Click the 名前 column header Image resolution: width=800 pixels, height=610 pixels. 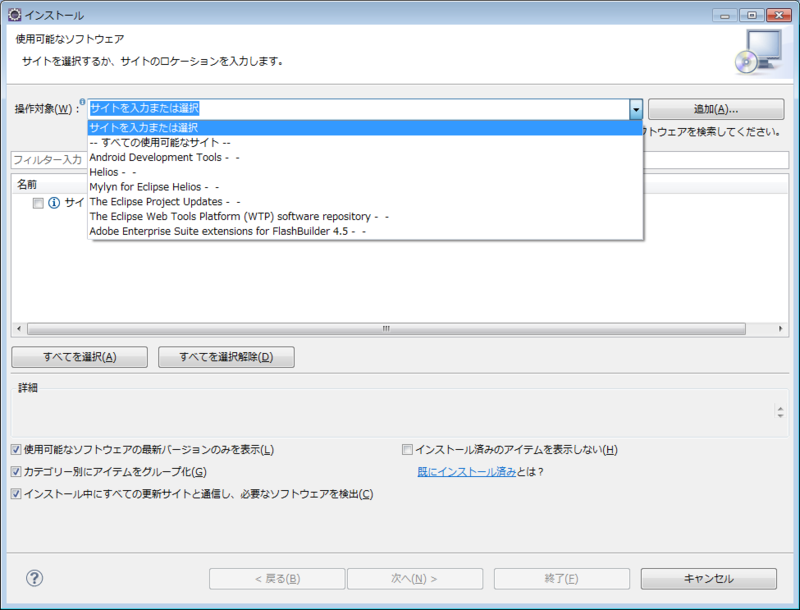coord(49,184)
